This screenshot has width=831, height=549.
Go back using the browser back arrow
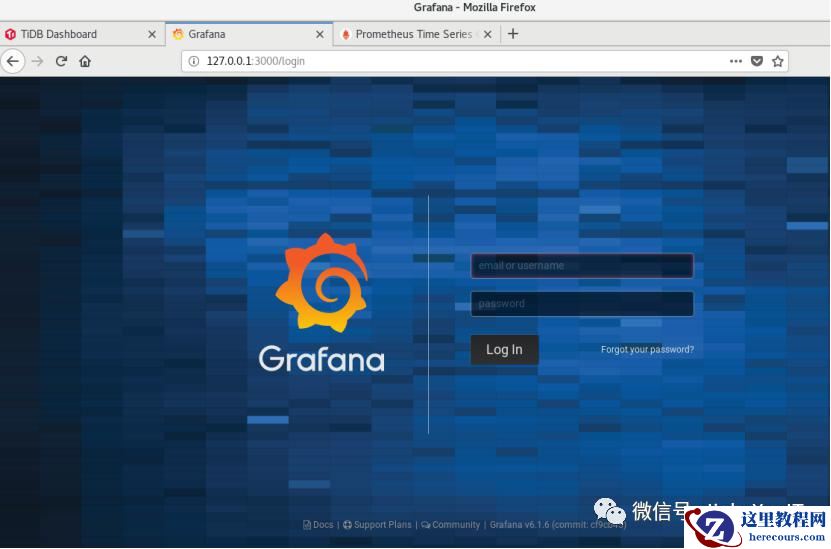(x=13, y=61)
